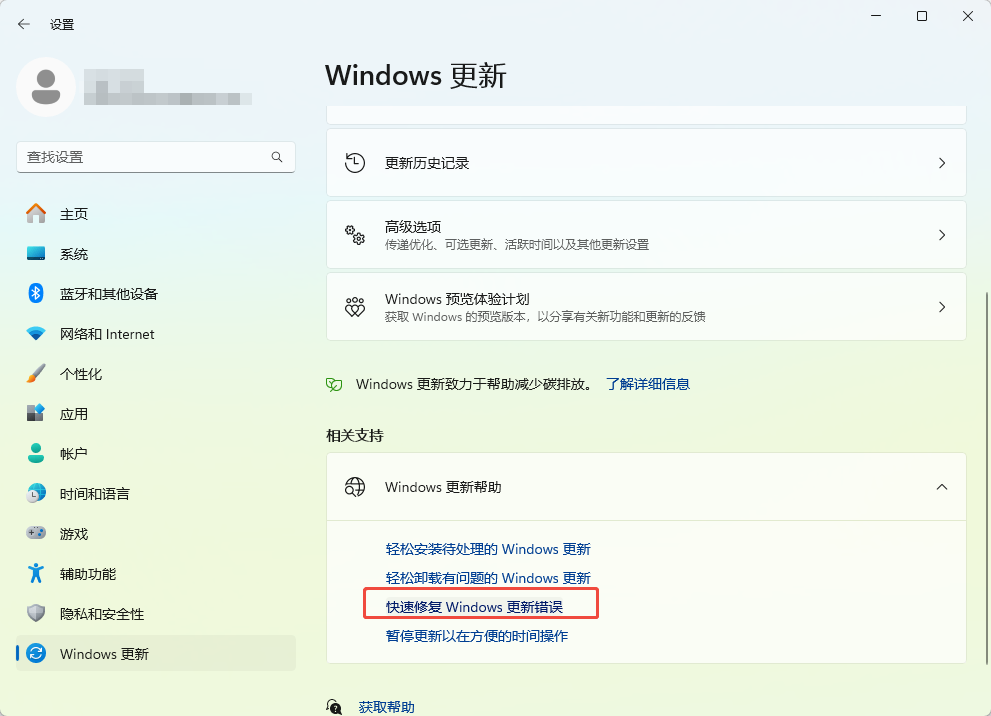Click the vertical scrollbar on the right
This screenshot has width=991, height=716.
[x=987, y=478]
